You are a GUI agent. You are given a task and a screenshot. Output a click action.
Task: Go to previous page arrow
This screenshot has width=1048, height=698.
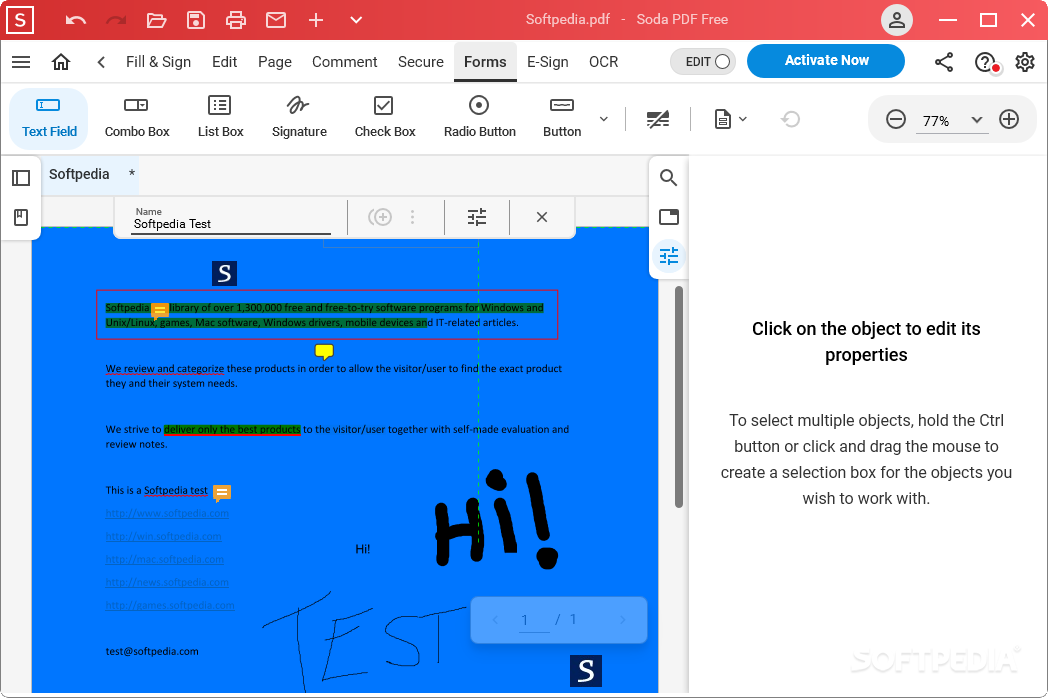(495, 620)
